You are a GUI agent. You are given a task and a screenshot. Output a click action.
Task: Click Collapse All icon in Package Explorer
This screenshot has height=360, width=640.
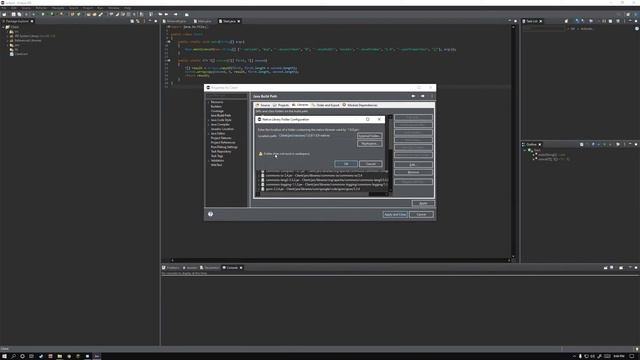click(x=132, y=21)
